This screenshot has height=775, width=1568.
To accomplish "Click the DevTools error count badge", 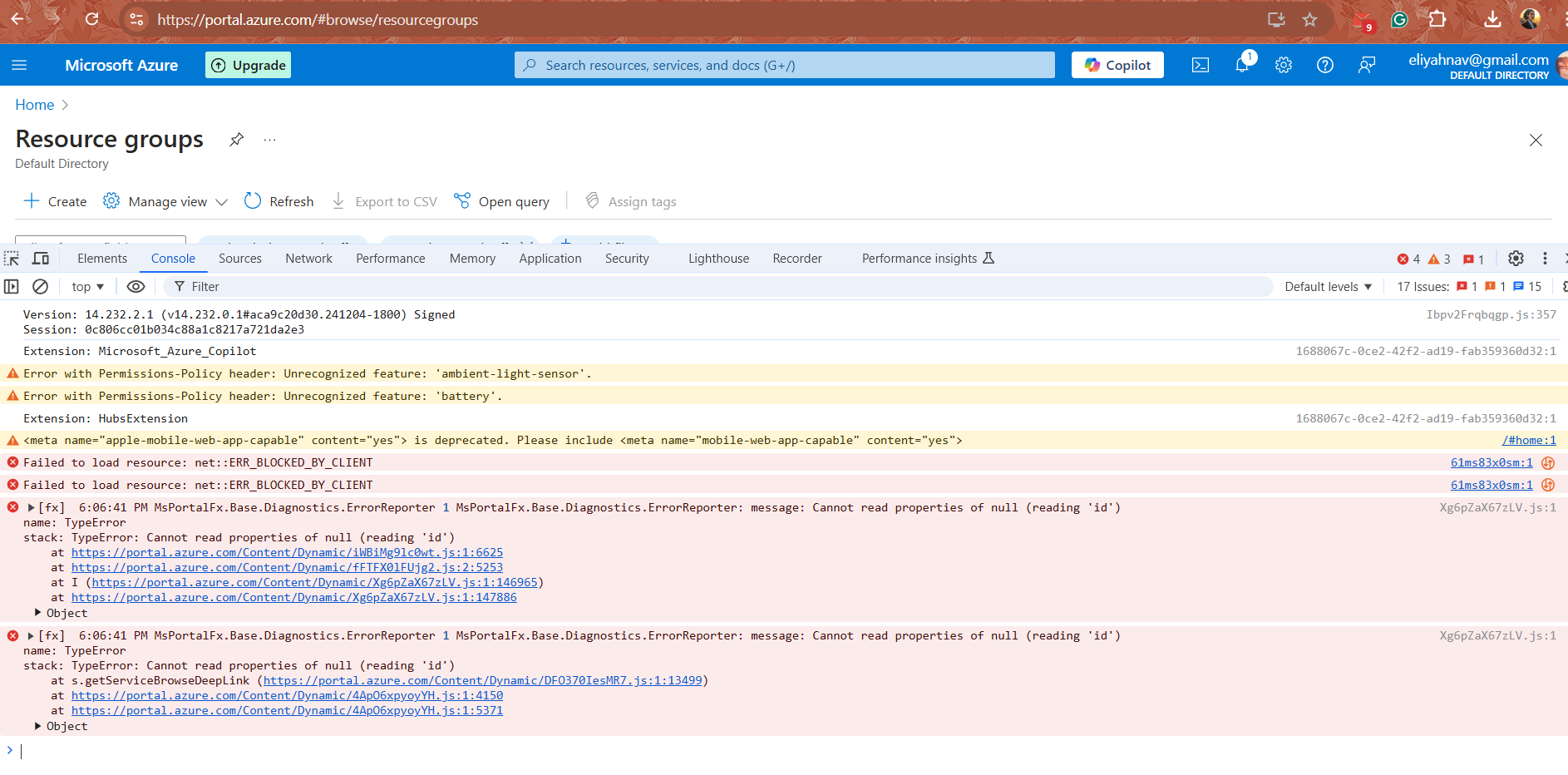I will pyautogui.click(x=1408, y=259).
